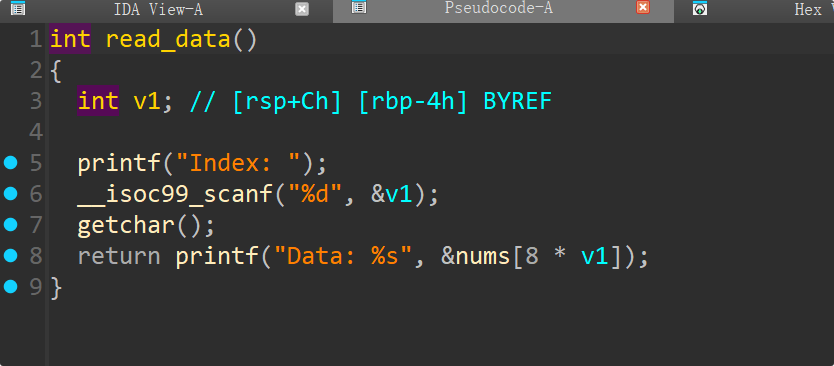Switch to the IDA View-A tab

click(159, 9)
